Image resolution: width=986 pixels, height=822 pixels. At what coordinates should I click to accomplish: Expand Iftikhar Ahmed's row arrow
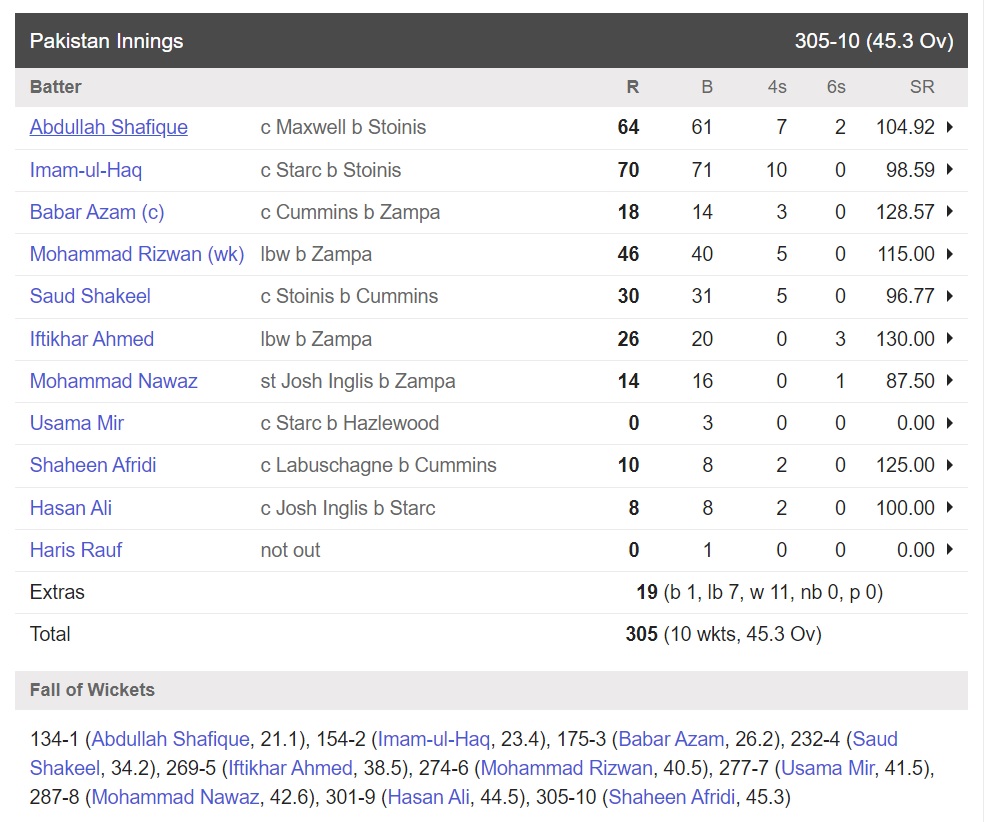[948, 339]
